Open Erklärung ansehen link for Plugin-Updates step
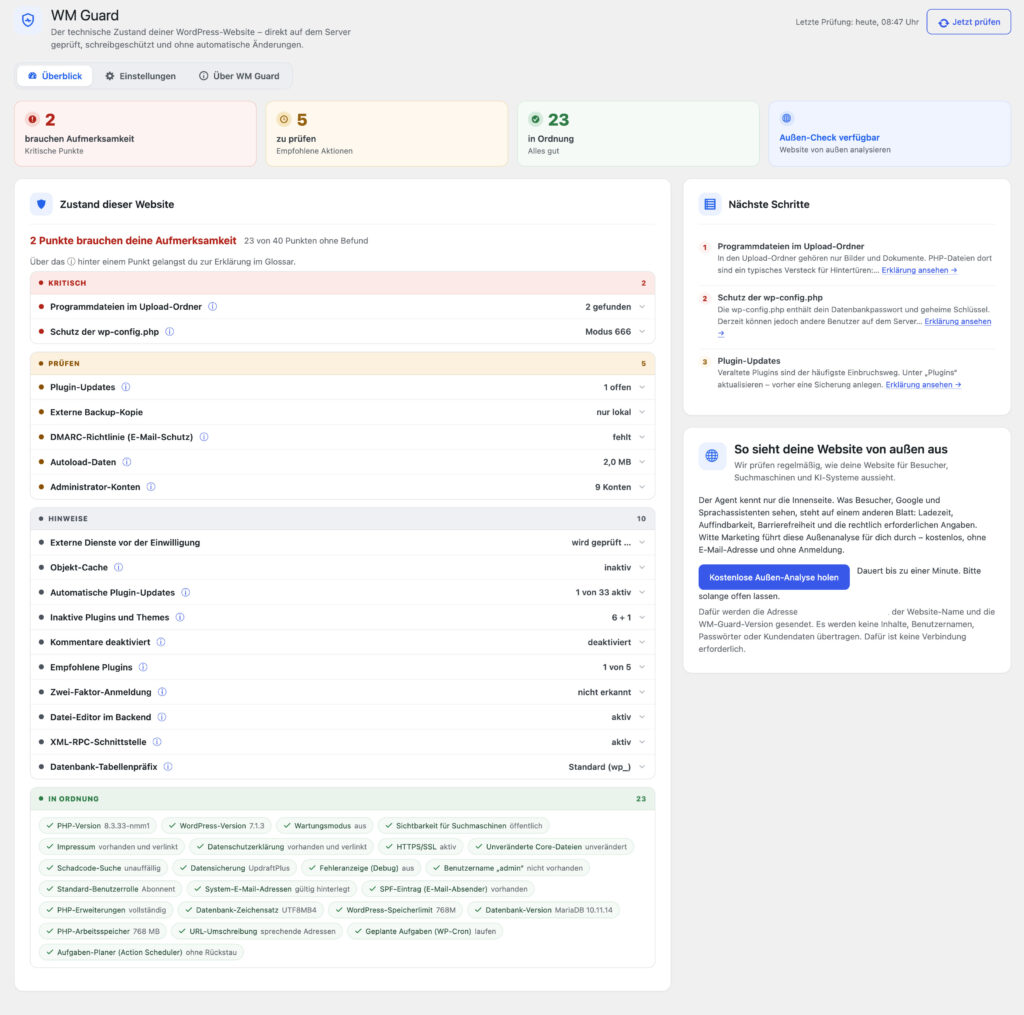 [923, 385]
